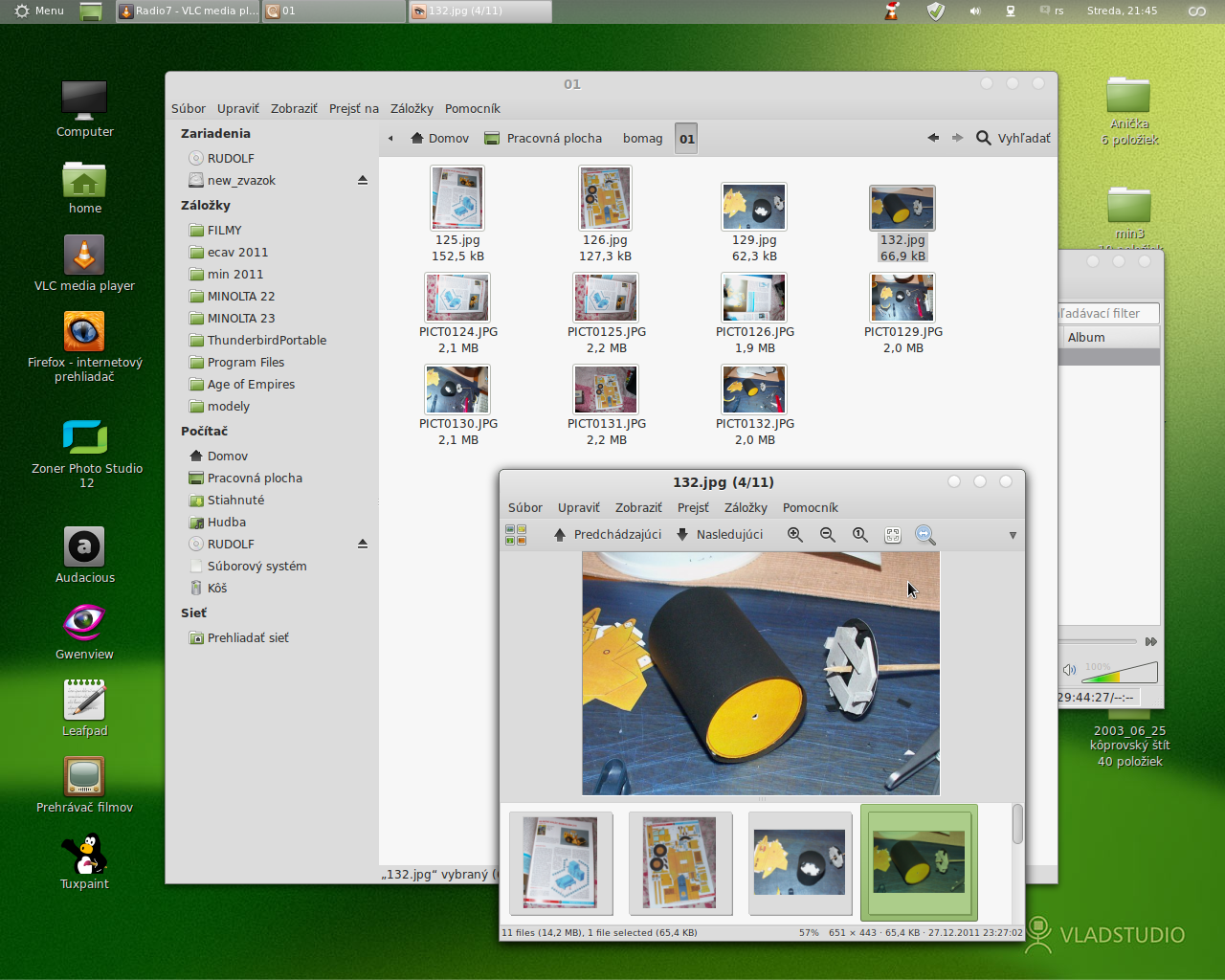This screenshot has height=980, width=1225.
Task: Open the image gallery view icon
Action: [x=516, y=535]
